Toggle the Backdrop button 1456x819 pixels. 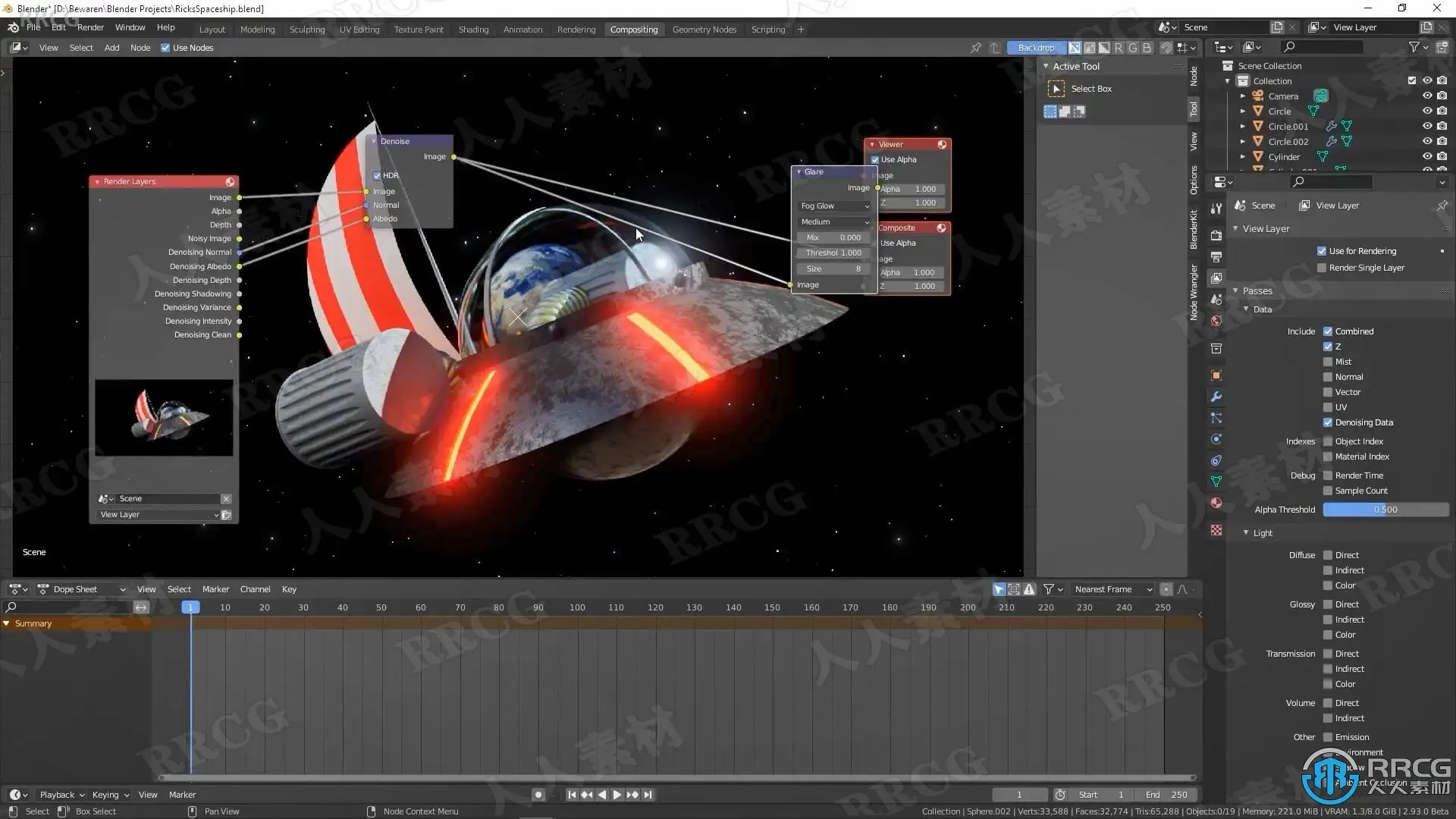tap(1036, 48)
